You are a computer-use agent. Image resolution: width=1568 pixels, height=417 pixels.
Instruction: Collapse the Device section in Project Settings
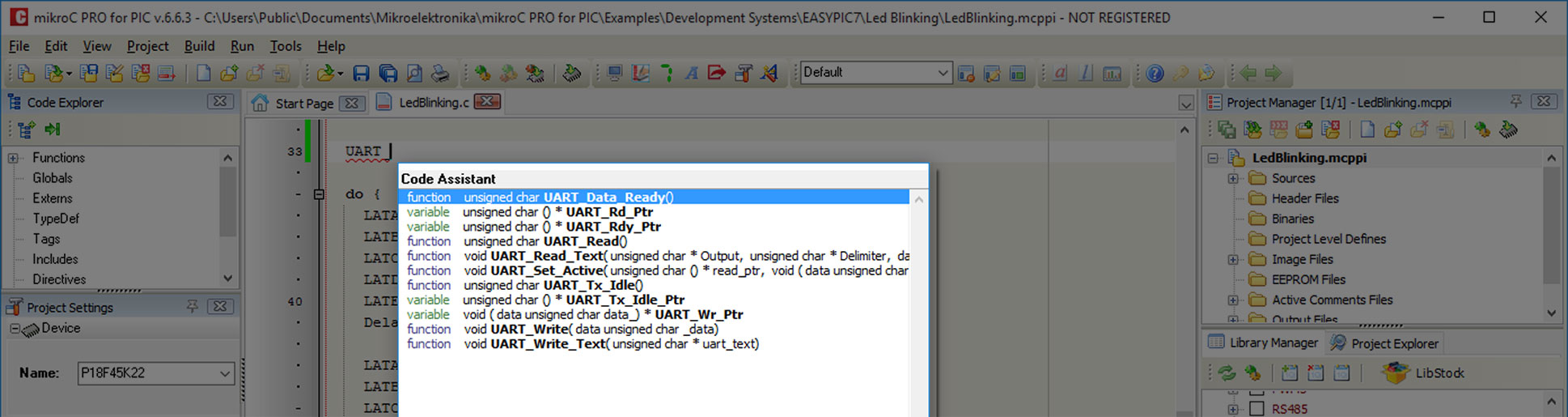click(x=15, y=329)
